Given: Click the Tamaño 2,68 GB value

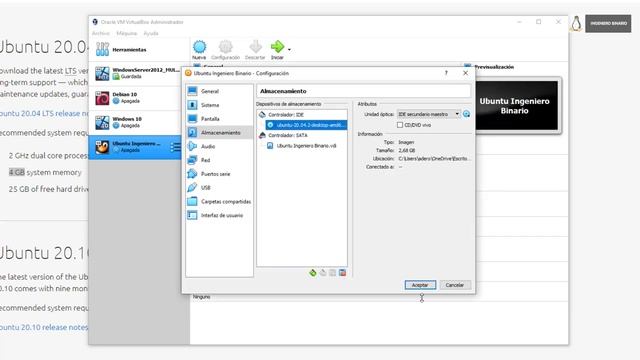Looking at the screenshot, I should pyautogui.click(x=407, y=150).
